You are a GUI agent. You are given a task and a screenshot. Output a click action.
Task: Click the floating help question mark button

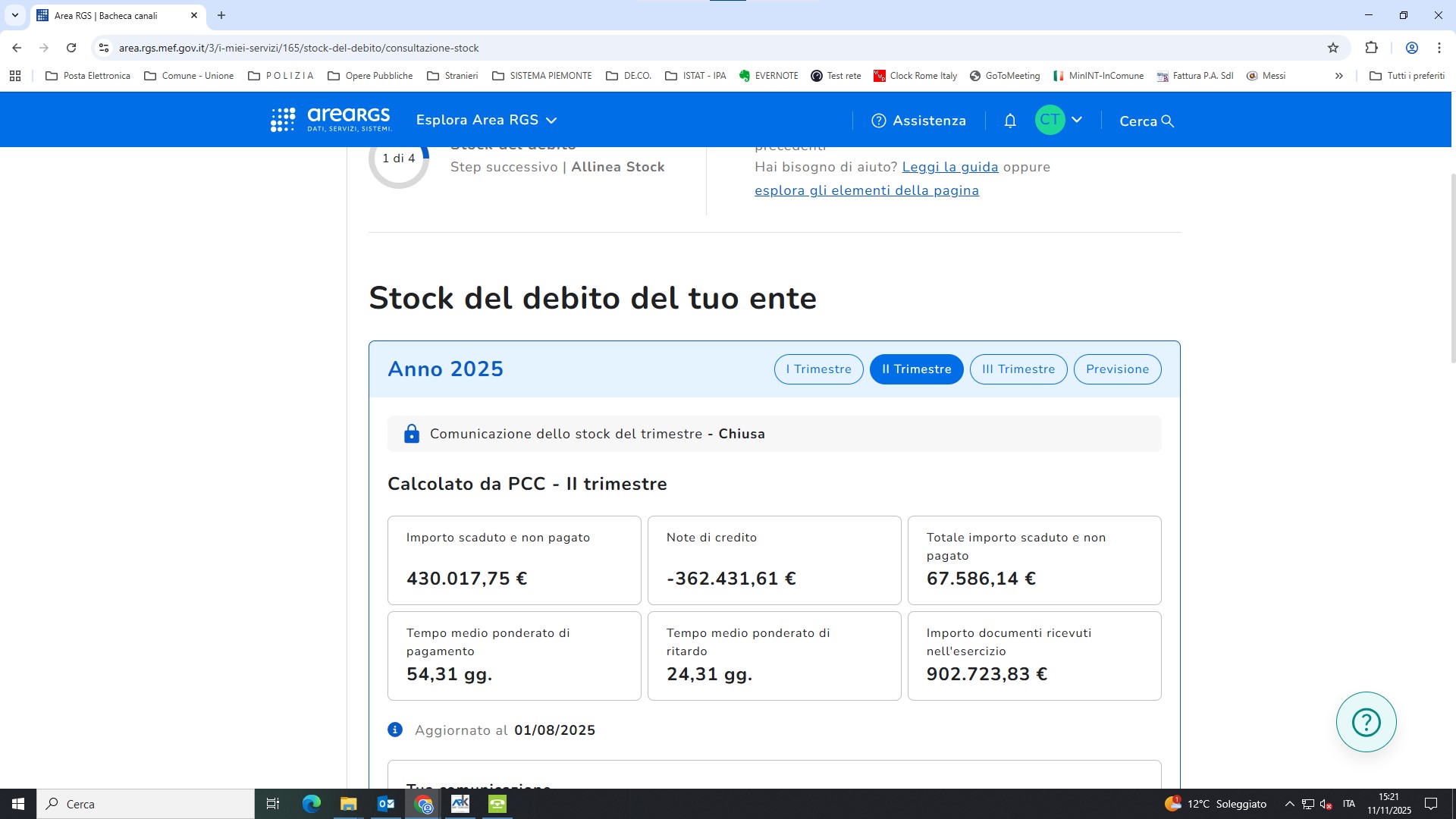coord(1366,722)
